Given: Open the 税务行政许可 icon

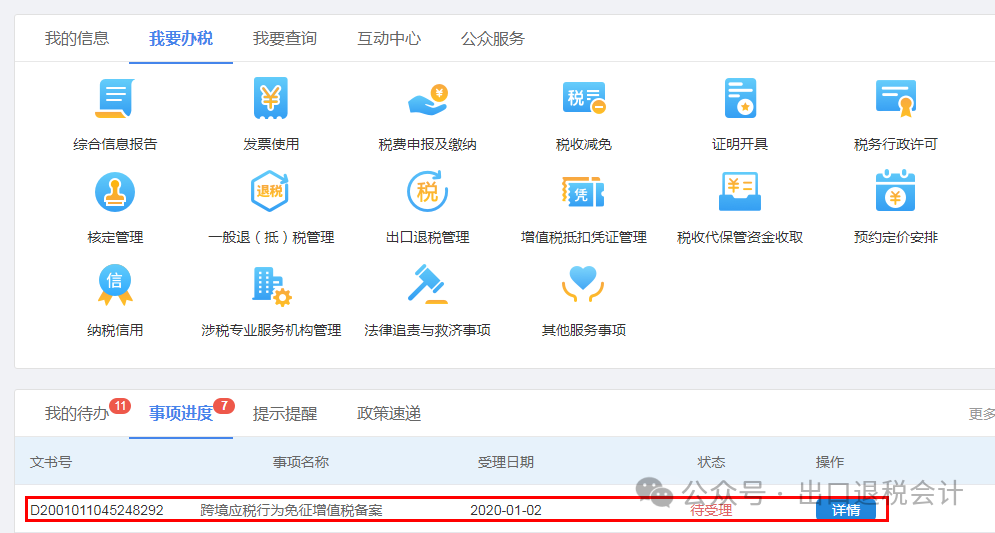Looking at the screenshot, I should click(x=896, y=98).
